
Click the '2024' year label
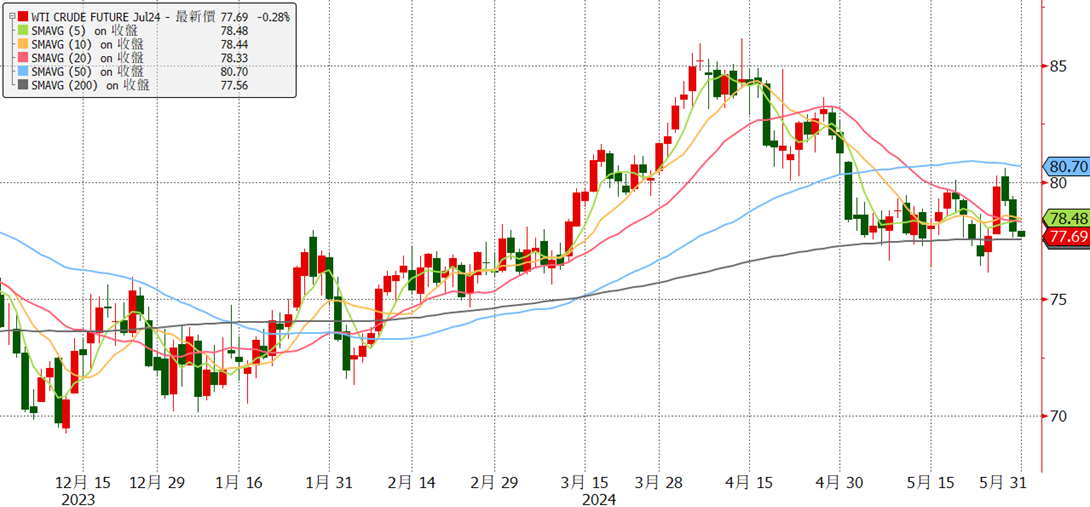click(x=599, y=499)
